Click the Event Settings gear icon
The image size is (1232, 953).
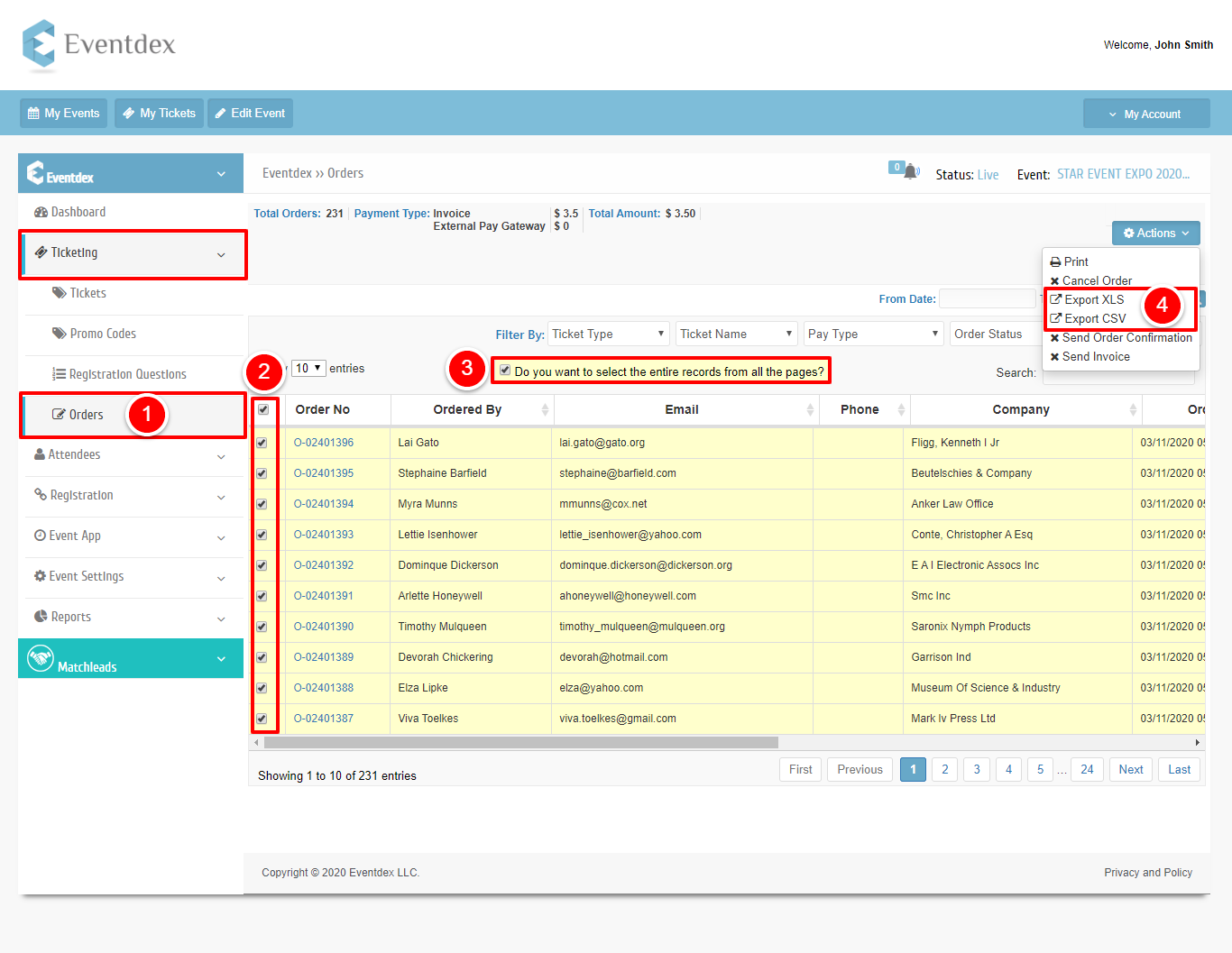click(x=40, y=576)
